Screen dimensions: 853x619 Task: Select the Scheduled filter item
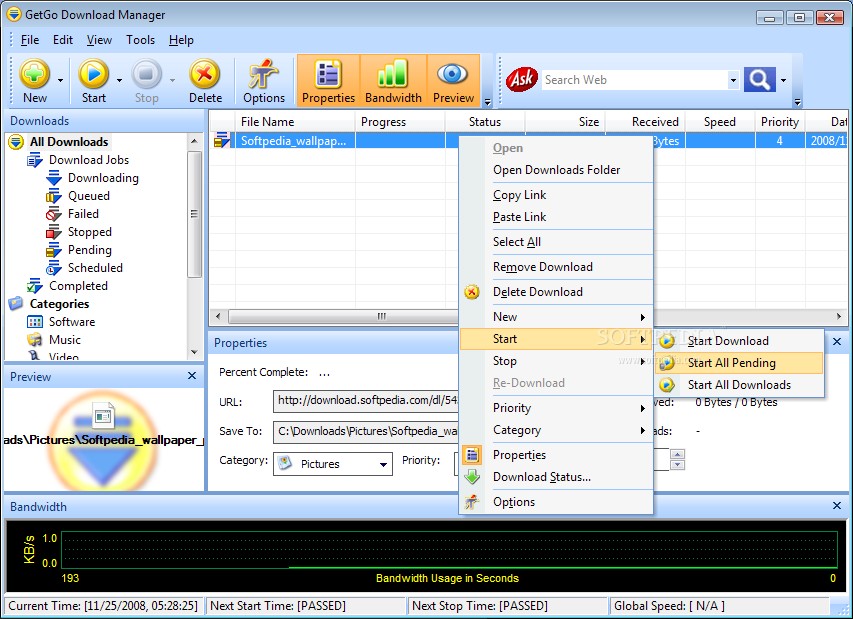pyautogui.click(x=95, y=268)
